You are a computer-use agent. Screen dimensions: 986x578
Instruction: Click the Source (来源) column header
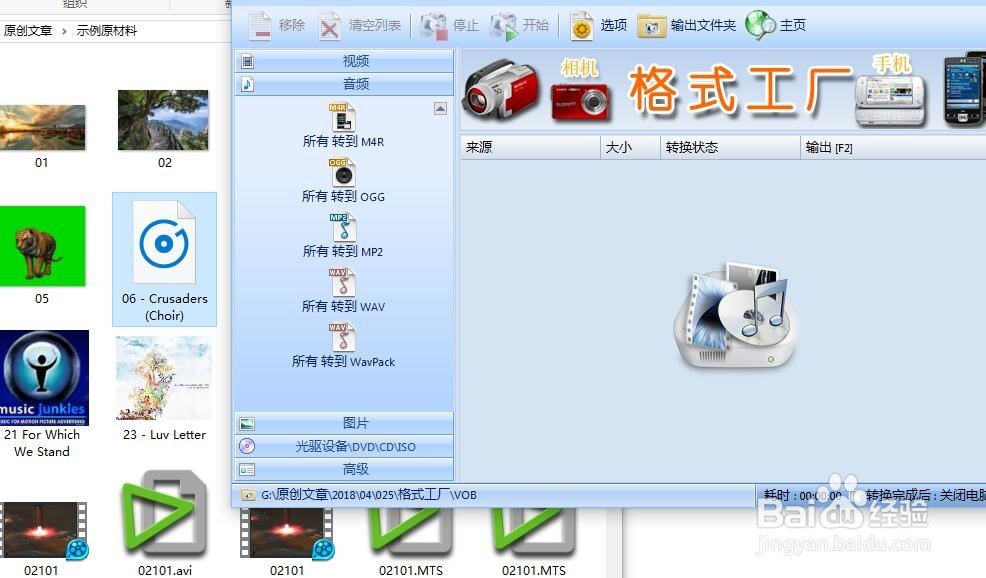click(x=531, y=148)
